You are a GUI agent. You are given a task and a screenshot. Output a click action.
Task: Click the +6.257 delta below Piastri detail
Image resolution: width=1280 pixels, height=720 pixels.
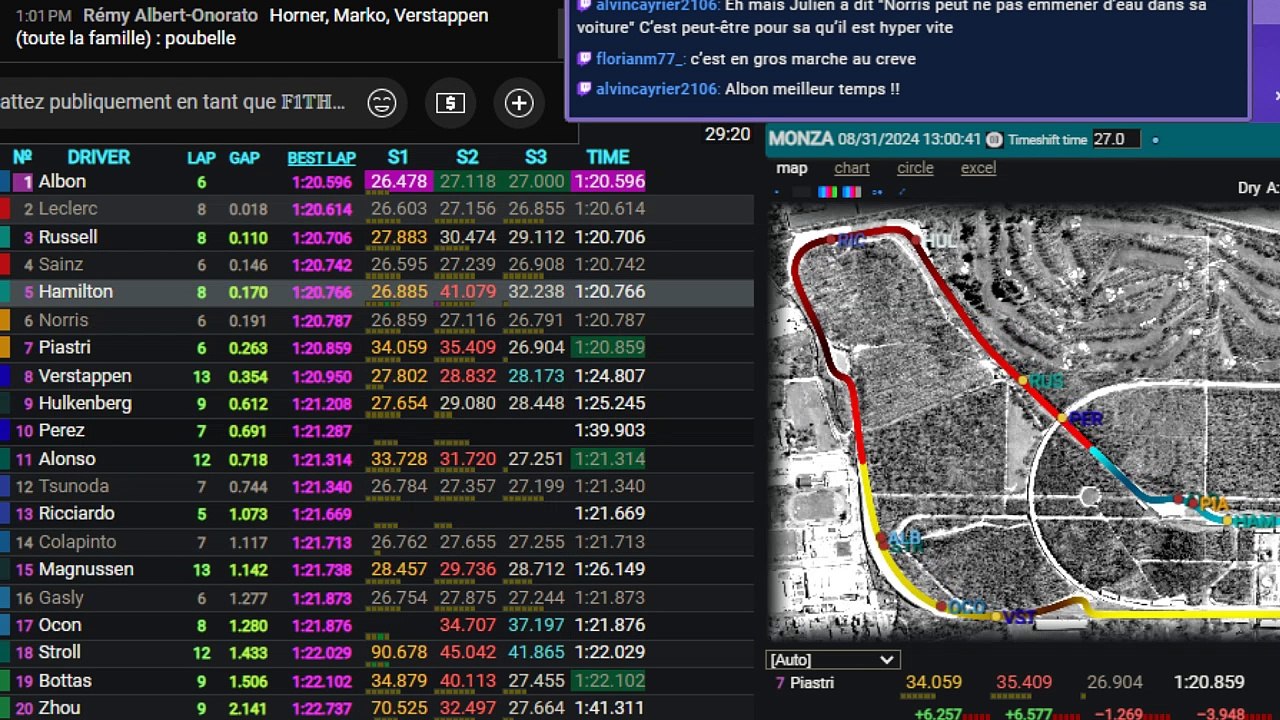pyautogui.click(x=939, y=714)
